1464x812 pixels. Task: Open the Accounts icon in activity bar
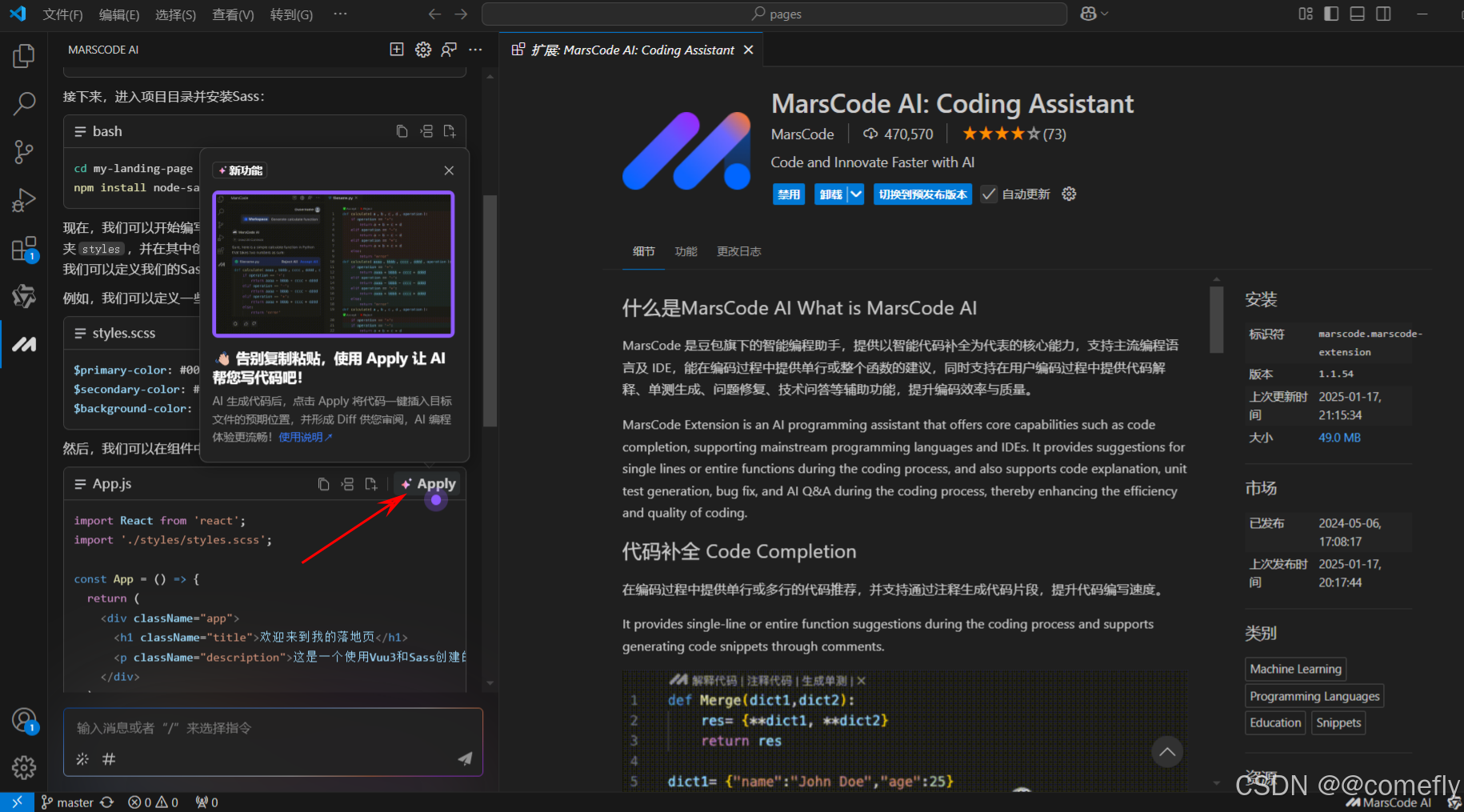click(24, 720)
